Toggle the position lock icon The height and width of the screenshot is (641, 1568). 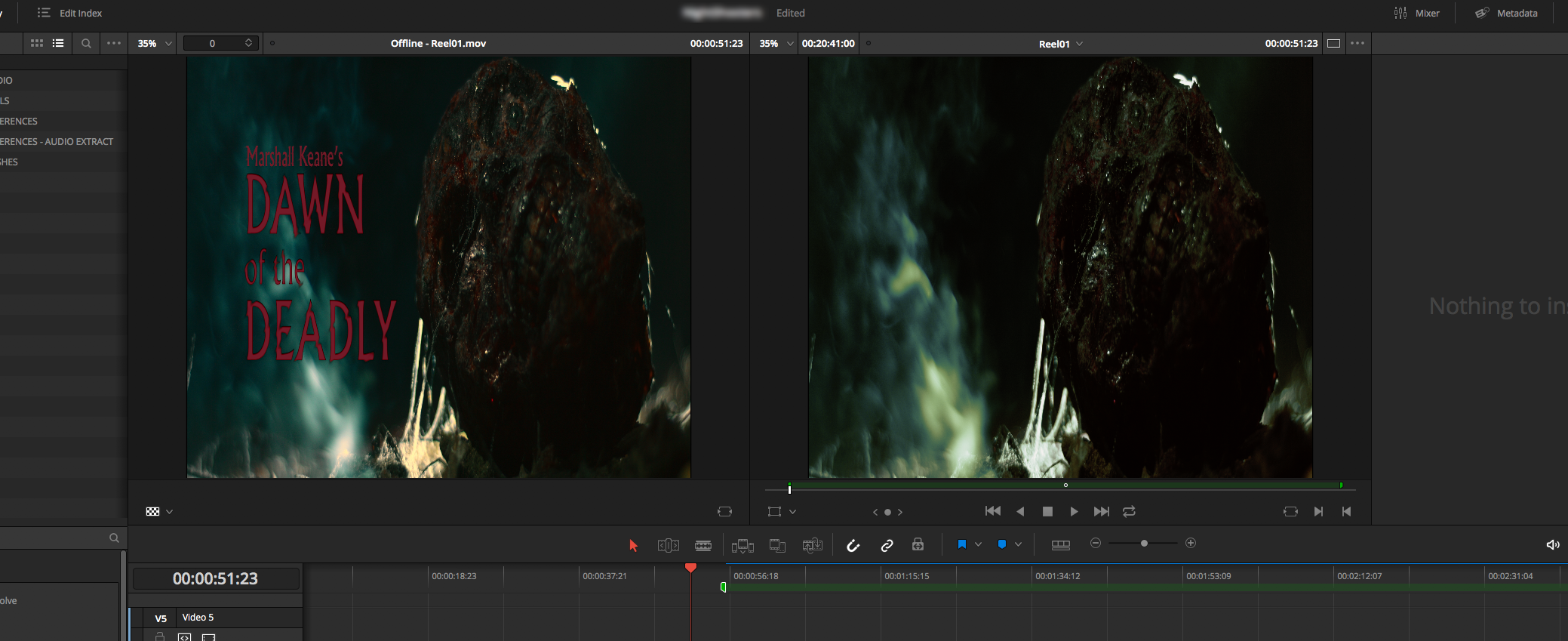pos(918,544)
